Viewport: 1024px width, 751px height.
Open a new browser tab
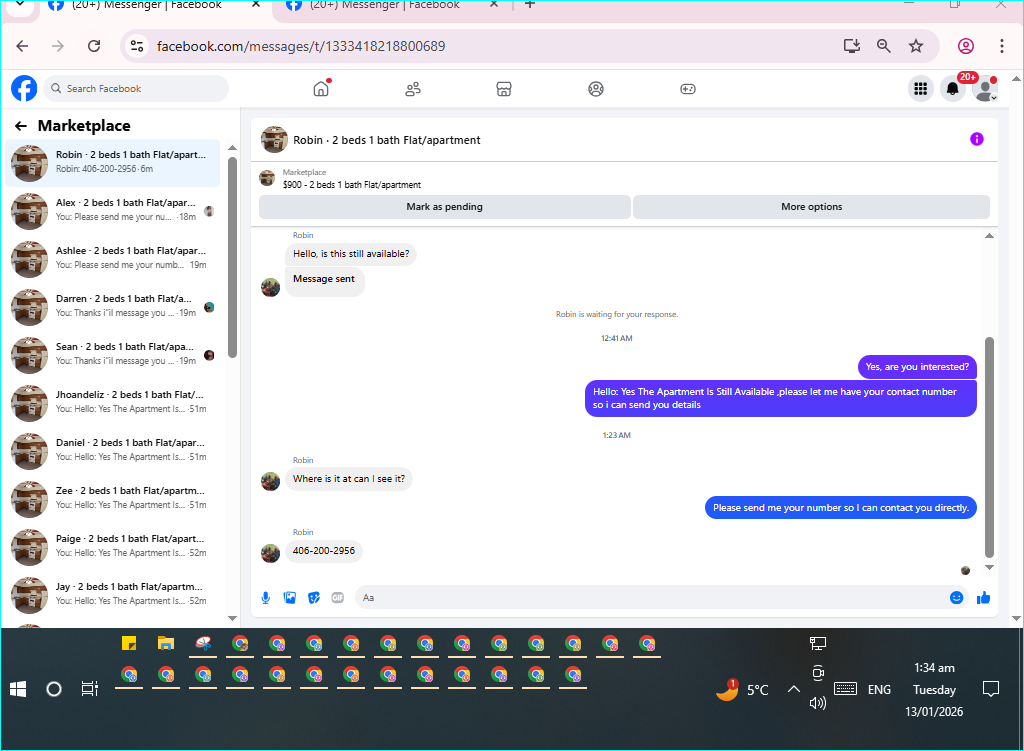(x=530, y=5)
